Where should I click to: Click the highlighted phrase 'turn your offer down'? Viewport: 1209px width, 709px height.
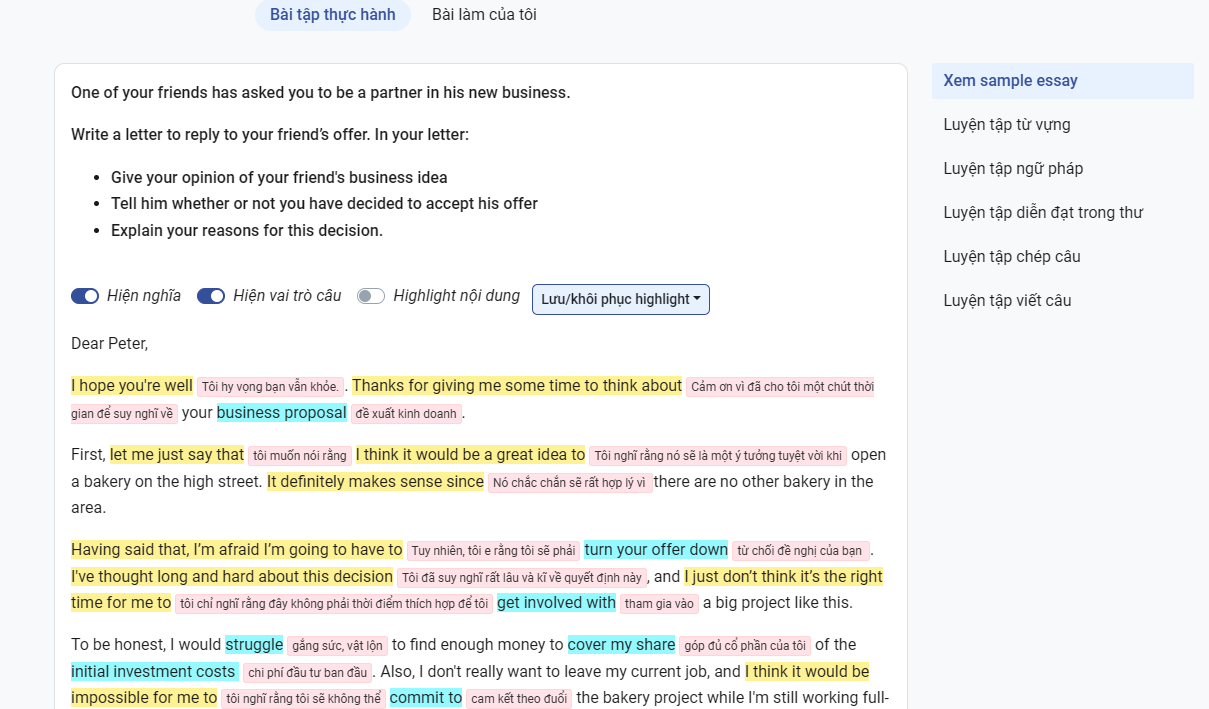click(656, 550)
